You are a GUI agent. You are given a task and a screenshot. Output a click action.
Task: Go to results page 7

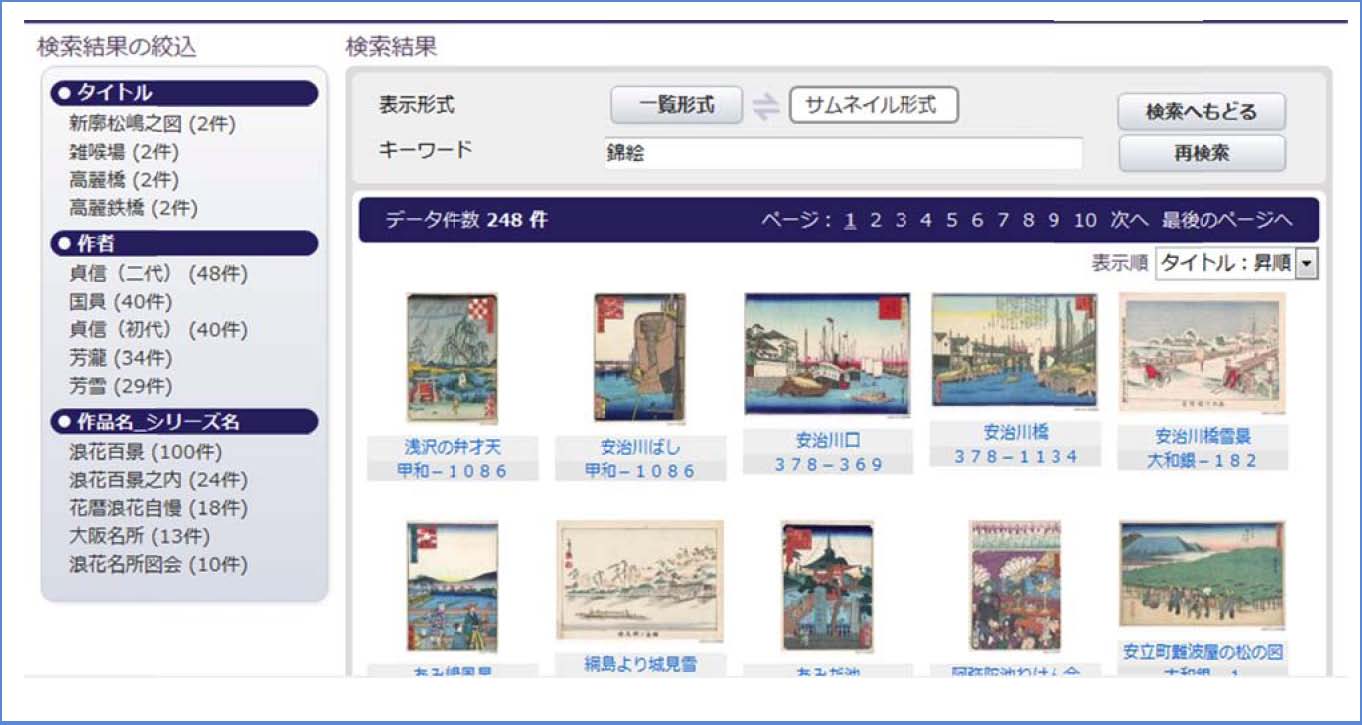[x=1003, y=220]
